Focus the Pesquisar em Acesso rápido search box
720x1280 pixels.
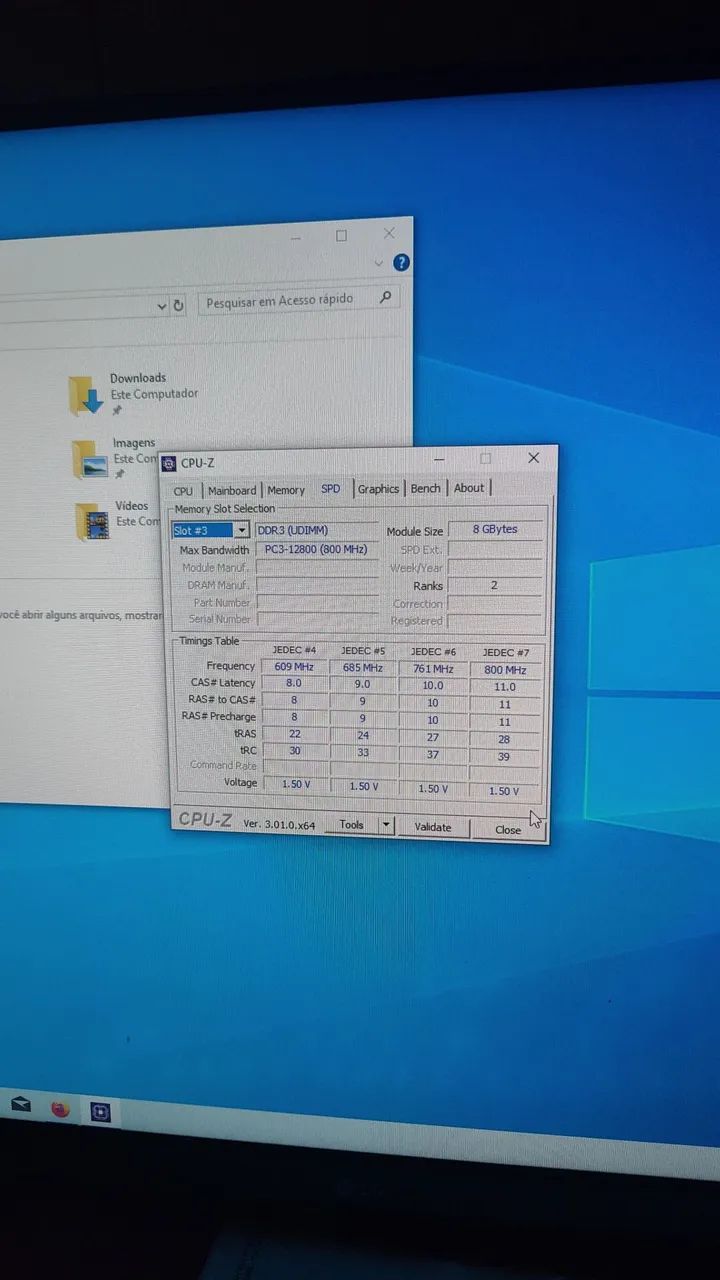(299, 300)
